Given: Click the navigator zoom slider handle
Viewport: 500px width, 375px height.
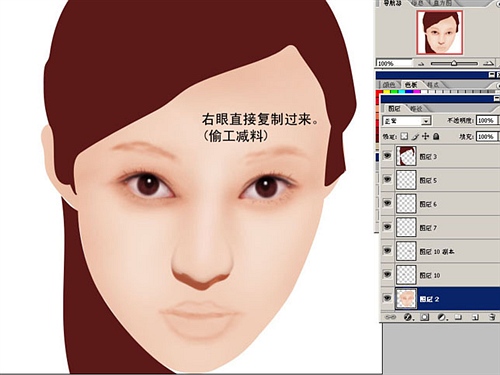Looking at the screenshot, I should click(x=454, y=63).
